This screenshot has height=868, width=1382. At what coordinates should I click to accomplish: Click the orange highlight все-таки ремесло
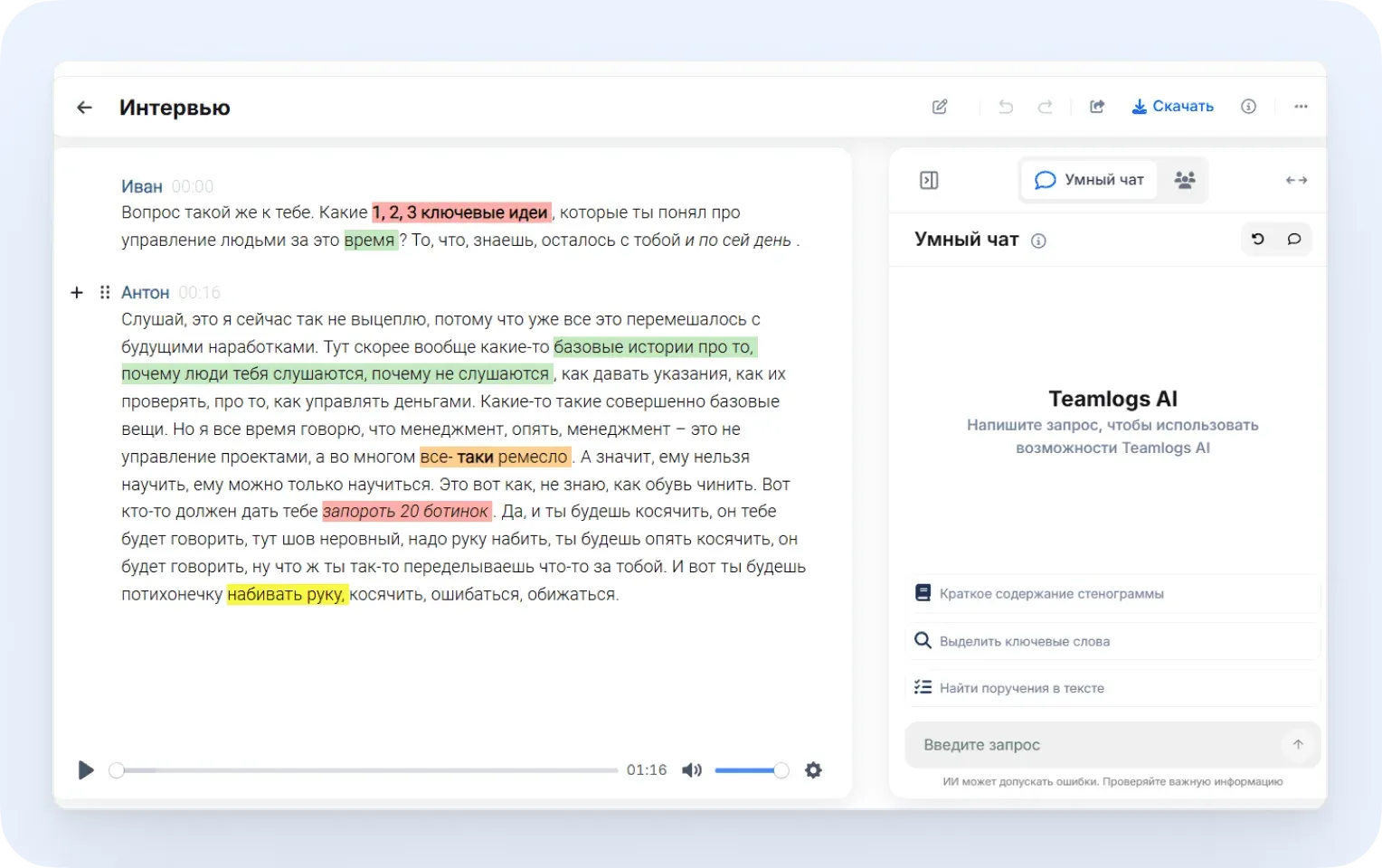(495, 457)
